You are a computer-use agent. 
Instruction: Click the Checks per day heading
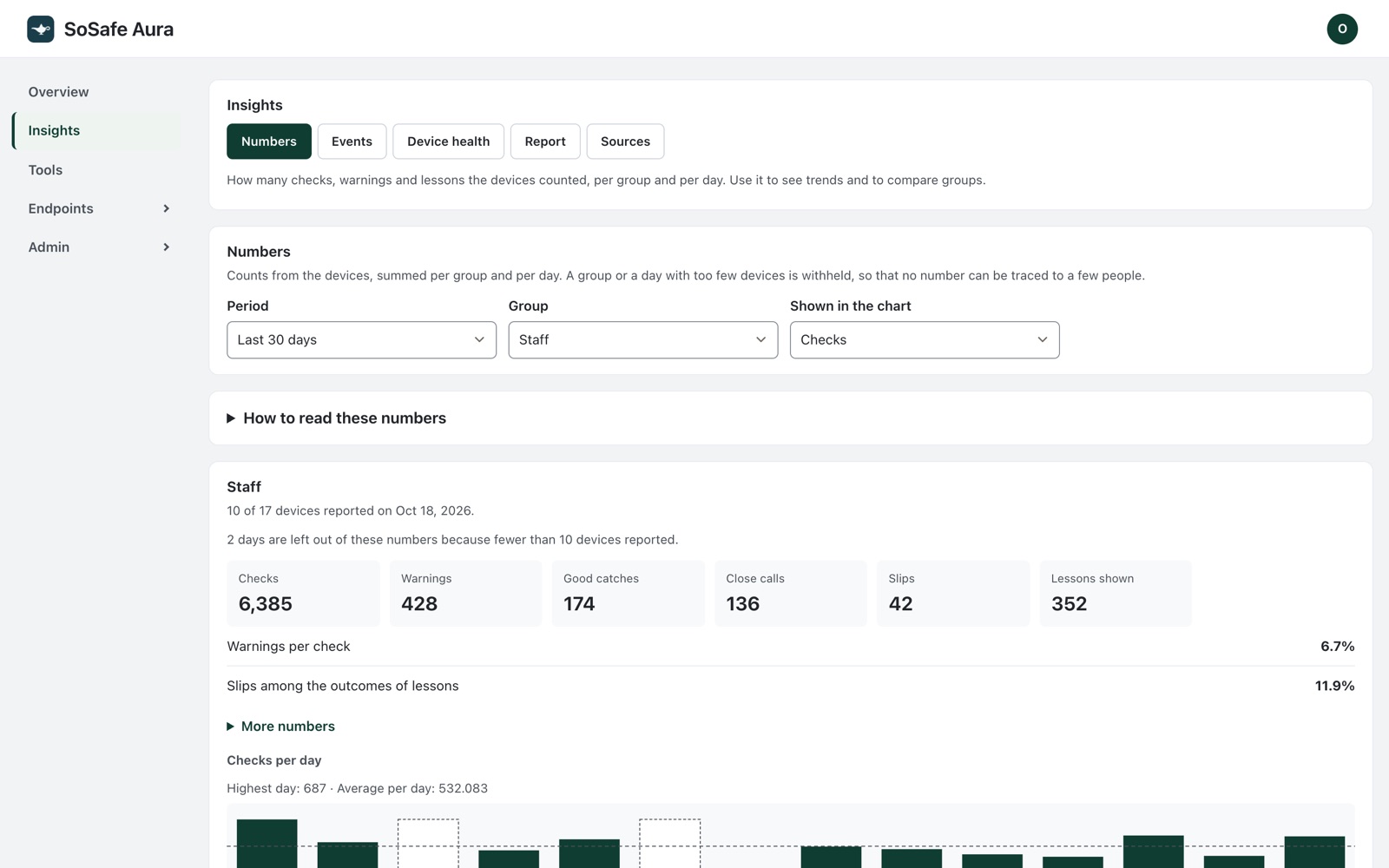274,760
